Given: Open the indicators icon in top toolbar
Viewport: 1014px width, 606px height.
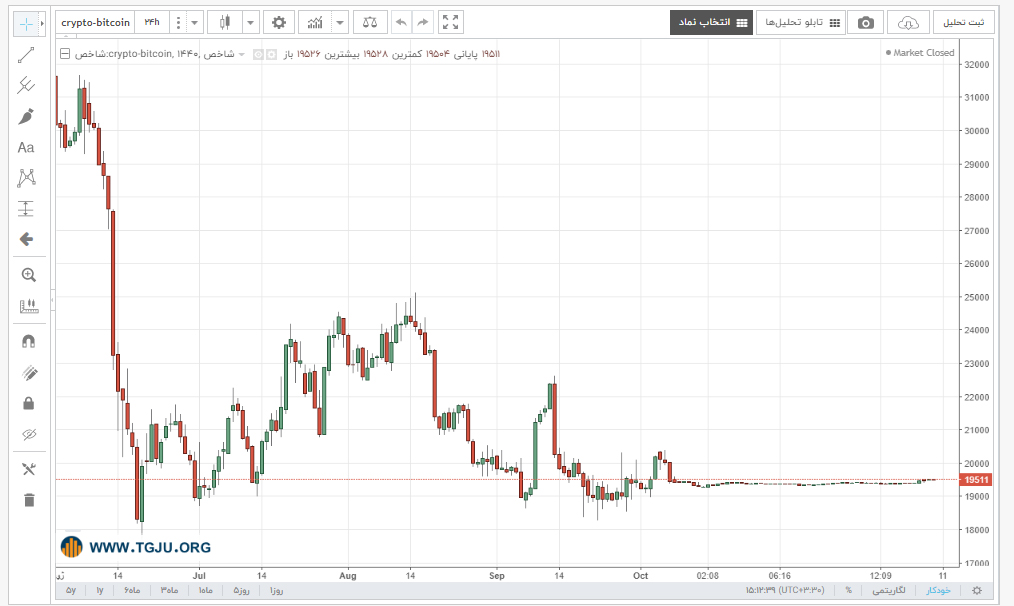Looking at the screenshot, I should [315, 23].
